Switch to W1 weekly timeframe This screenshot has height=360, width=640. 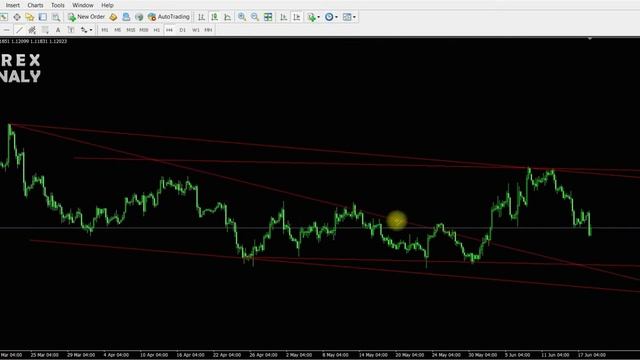[x=196, y=30]
